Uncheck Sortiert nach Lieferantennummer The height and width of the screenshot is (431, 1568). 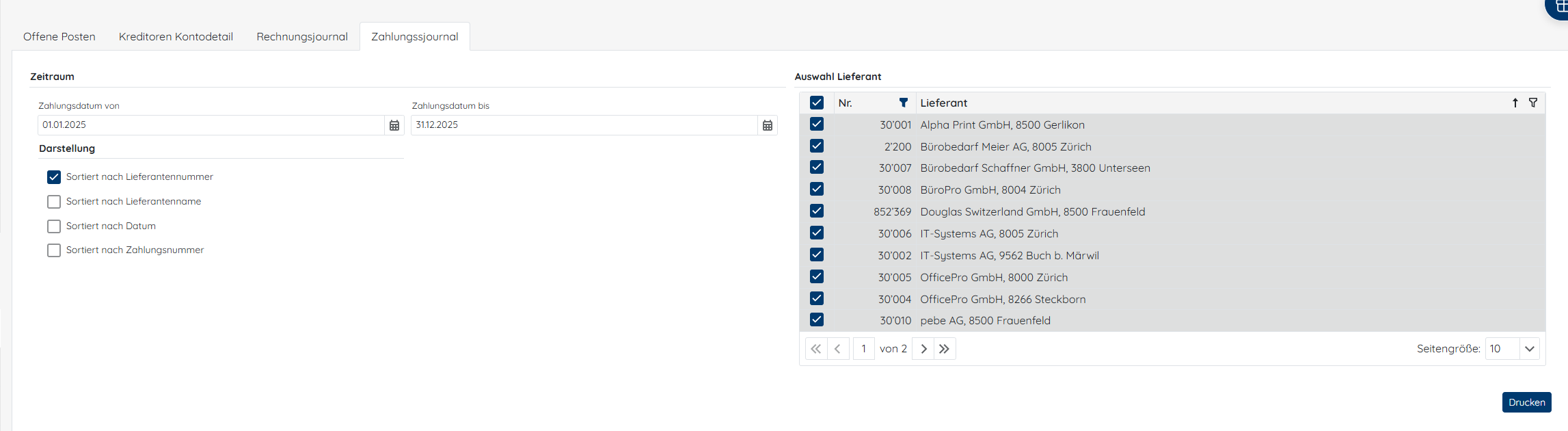coord(54,177)
